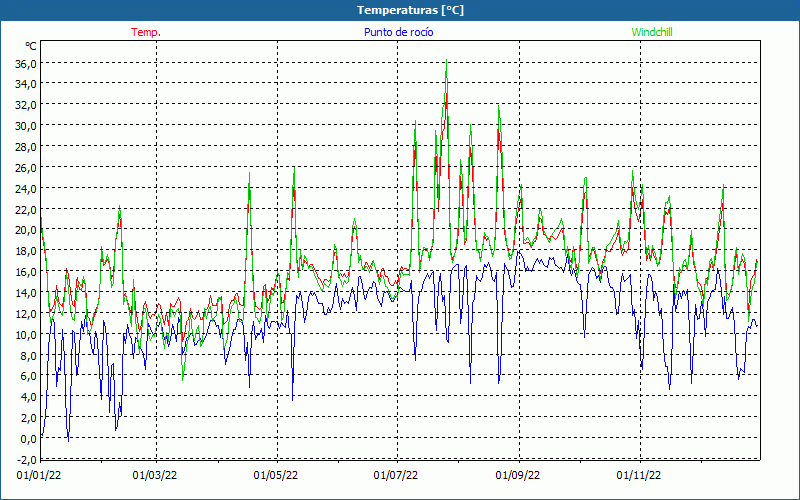The width and height of the screenshot is (800, 500).
Task: Click the -2,0 y-axis value
Action: point(27,459)
